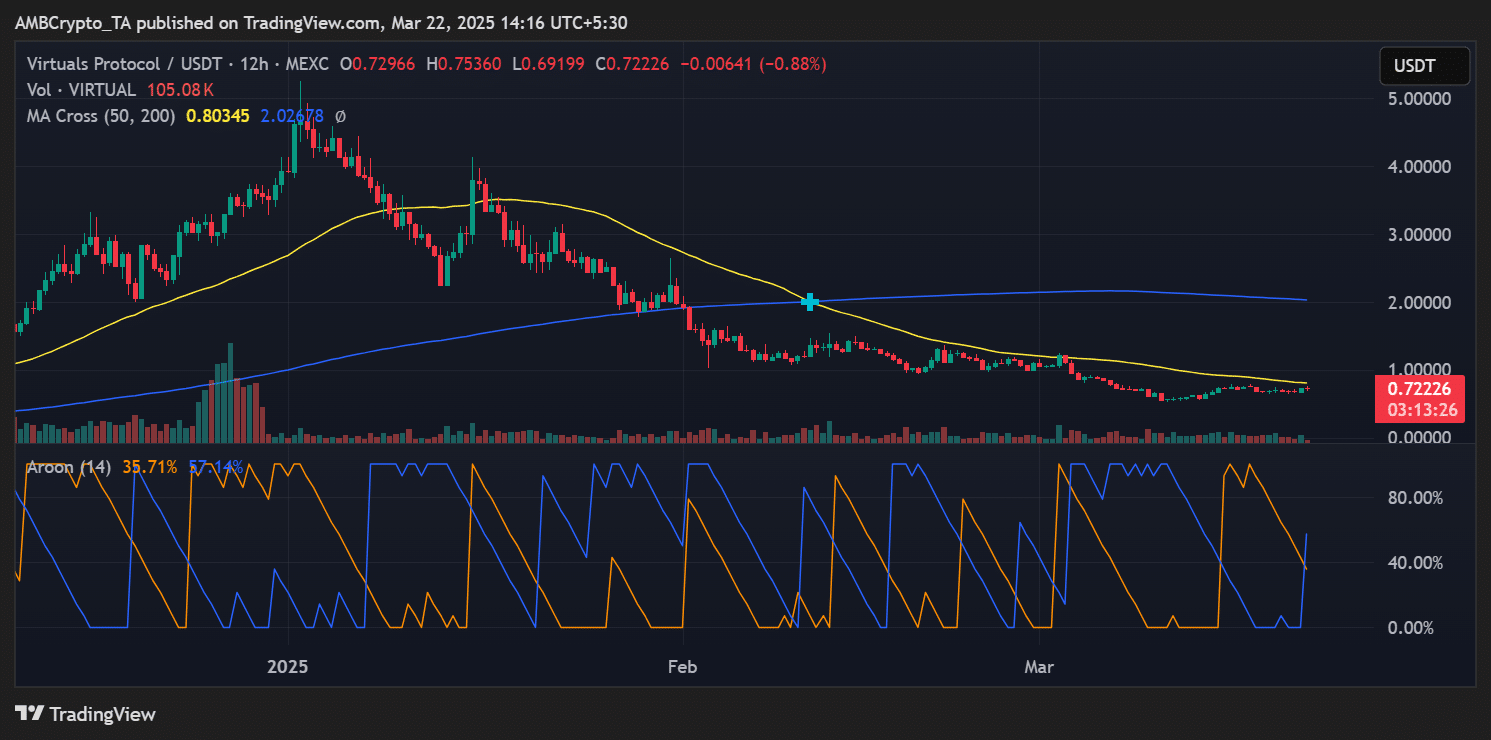
Task: Click the orange Aroon value 35.71%
Action: (150, 467)
